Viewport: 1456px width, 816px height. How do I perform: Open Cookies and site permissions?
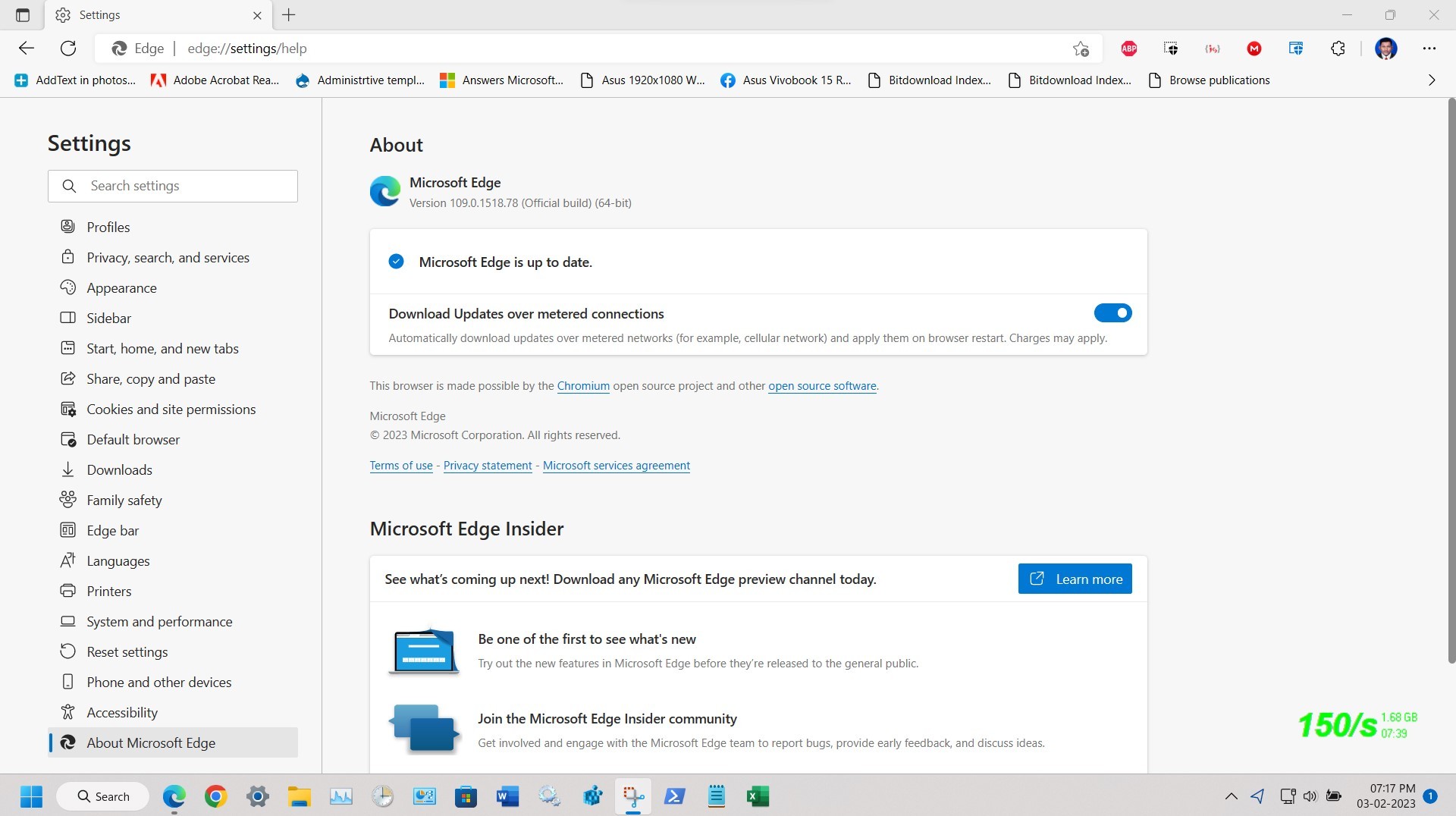[x=173, y=409]
